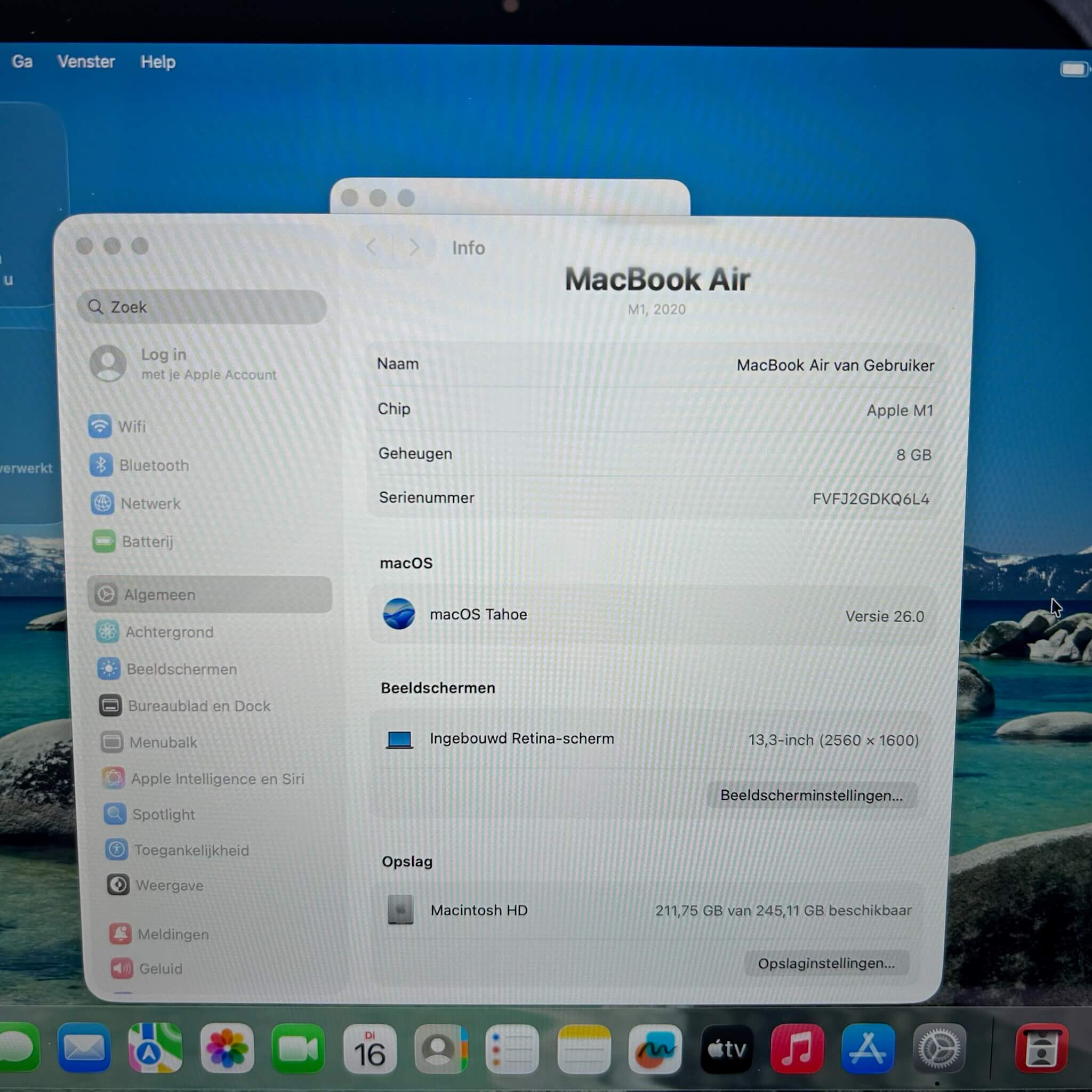1092x1092 pixels.
Task: Click the macOS Tahoe icon
Action: (399, 614)
